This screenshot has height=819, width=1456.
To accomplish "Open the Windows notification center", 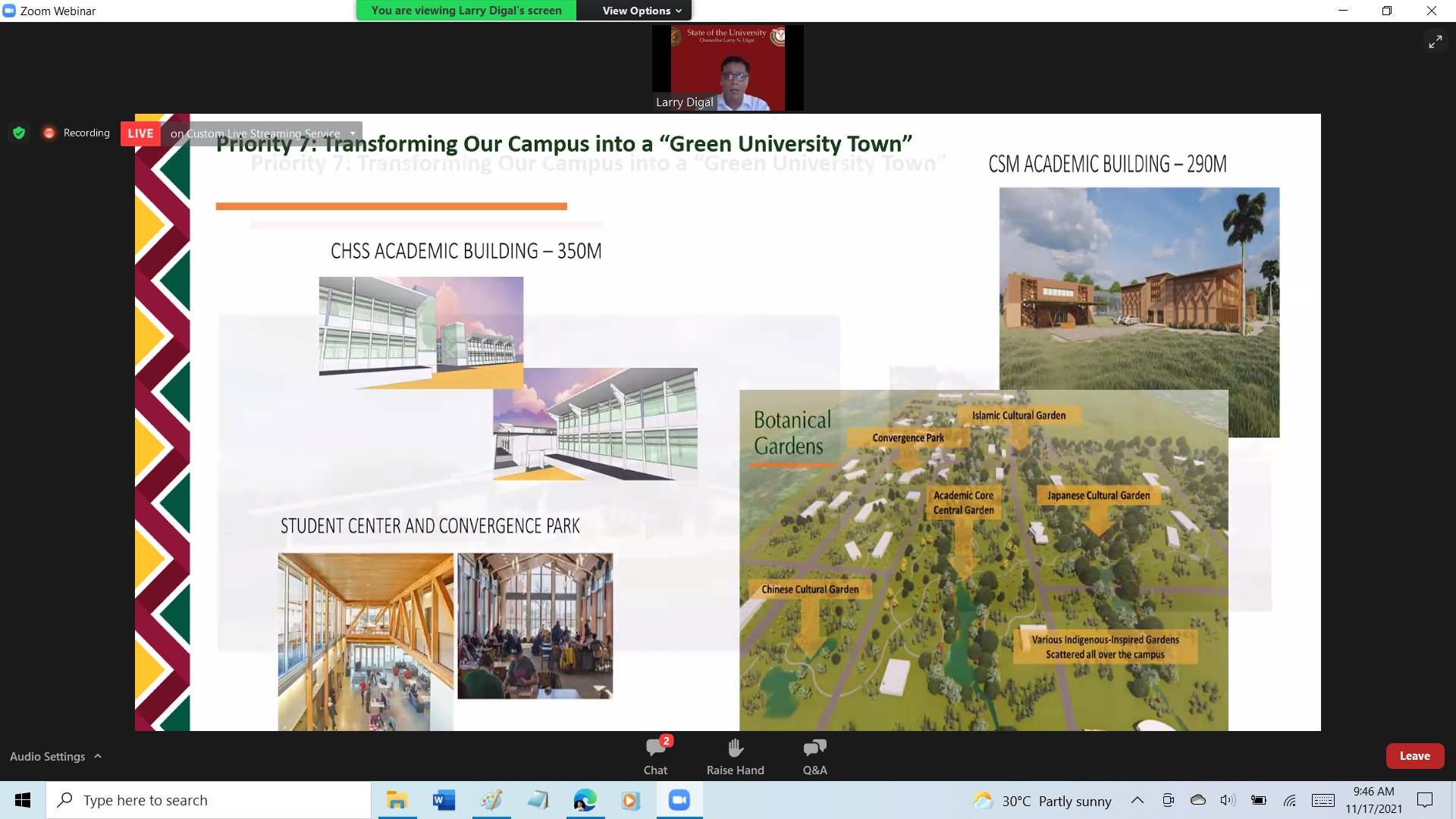I will 1425,800.
